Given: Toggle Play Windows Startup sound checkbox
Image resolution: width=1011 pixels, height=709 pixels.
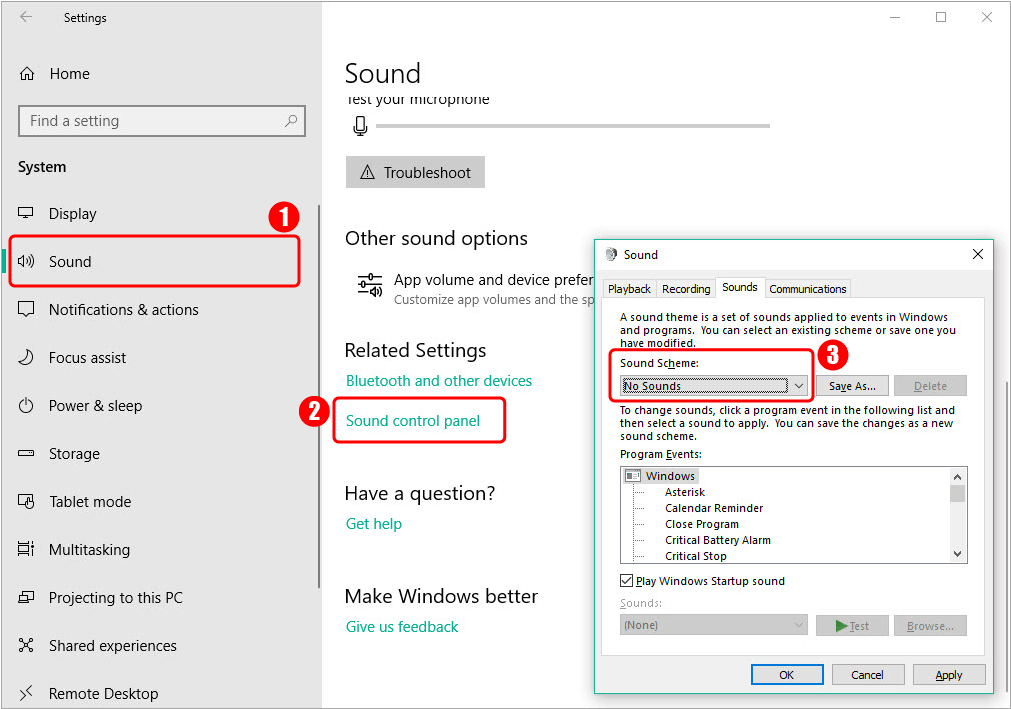Looking at the screenshot, I should click(x=626, y=581).
